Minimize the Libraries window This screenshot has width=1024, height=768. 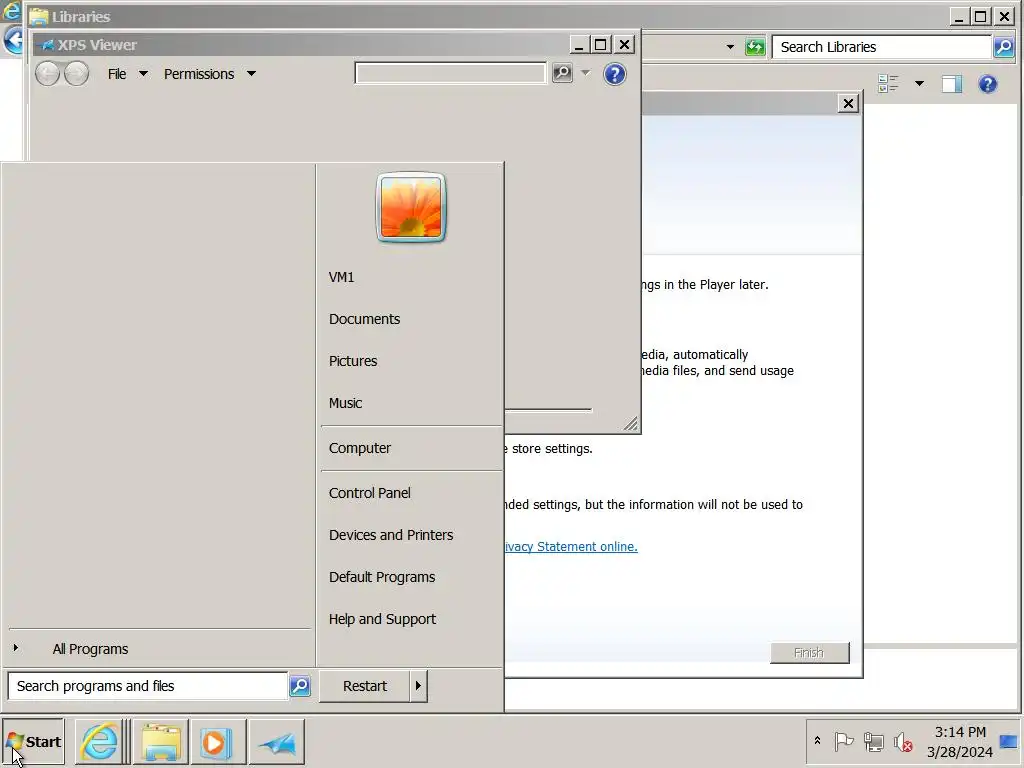[x=959, y=16]
